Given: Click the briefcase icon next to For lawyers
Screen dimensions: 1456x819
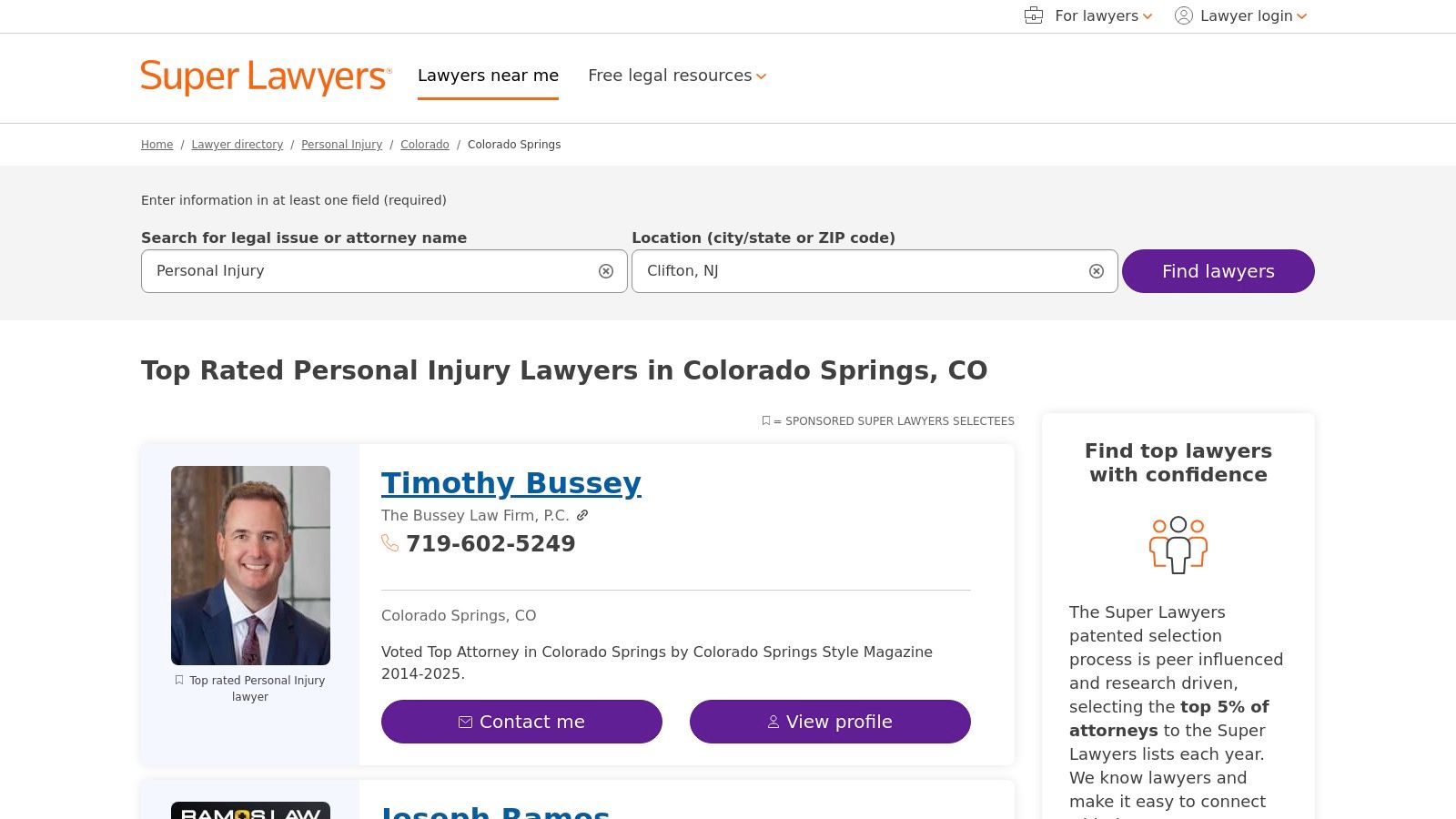Looking at the screenshot, I should coord(1033,15).
